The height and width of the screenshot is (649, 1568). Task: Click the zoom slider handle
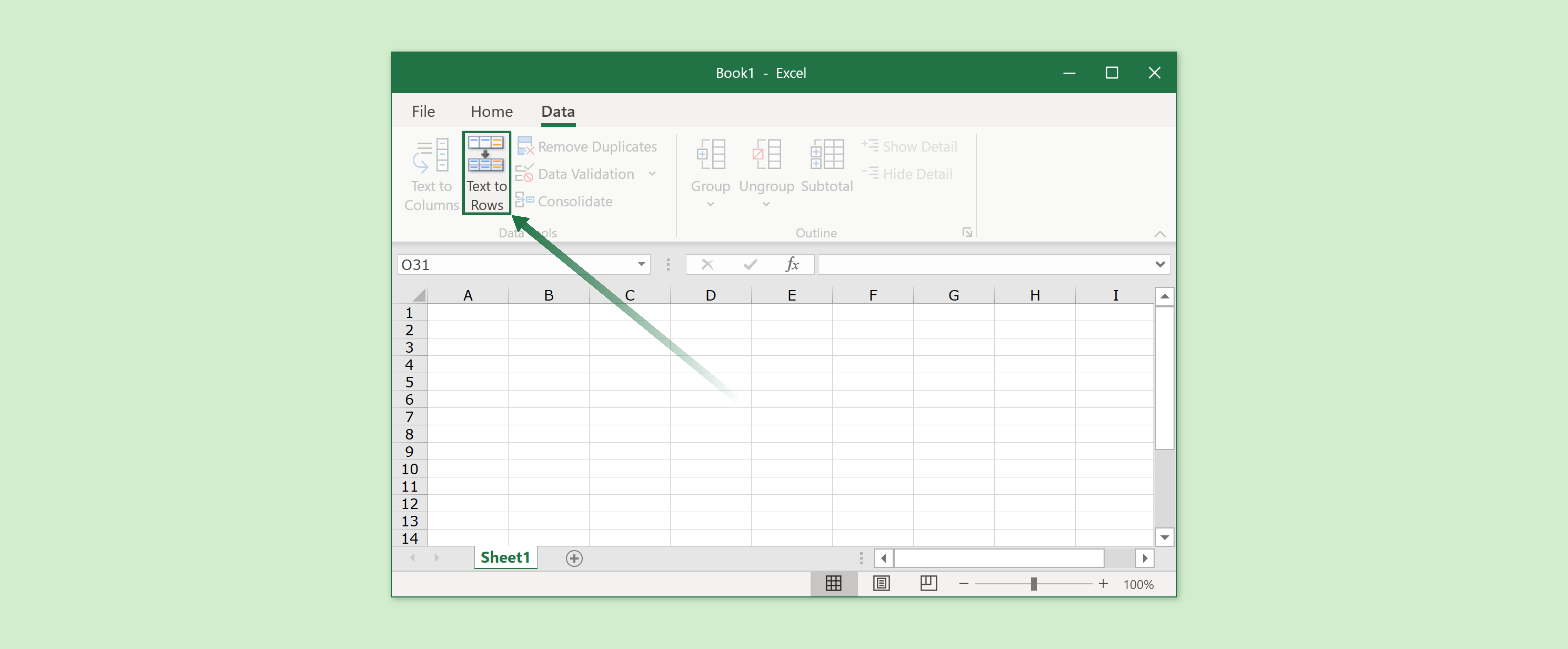click(1033, 584)
